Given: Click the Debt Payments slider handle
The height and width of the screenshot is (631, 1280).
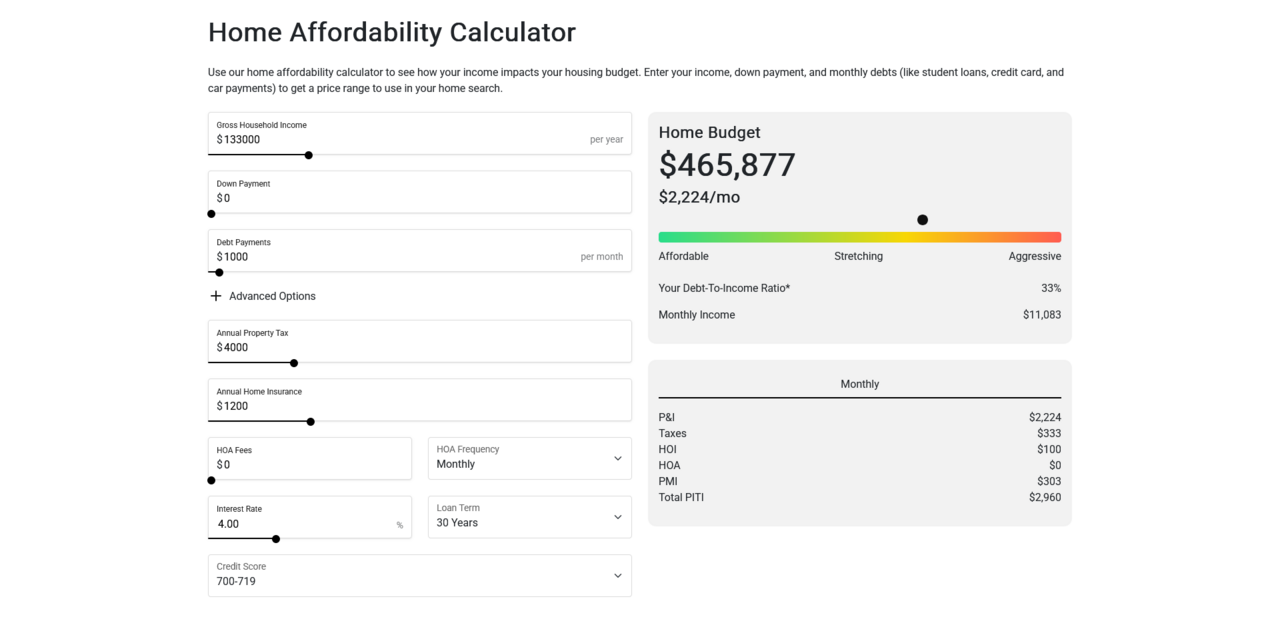Looking at the screenshot, I should [x=218, y=272].
